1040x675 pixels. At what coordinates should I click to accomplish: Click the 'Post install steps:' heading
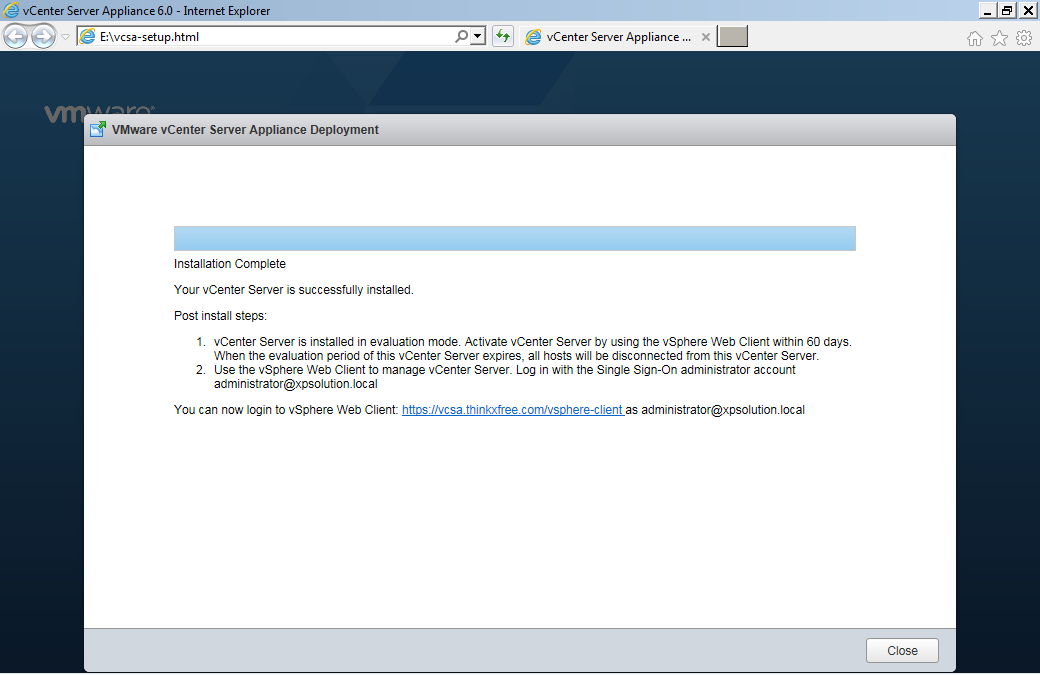point(220,316)
